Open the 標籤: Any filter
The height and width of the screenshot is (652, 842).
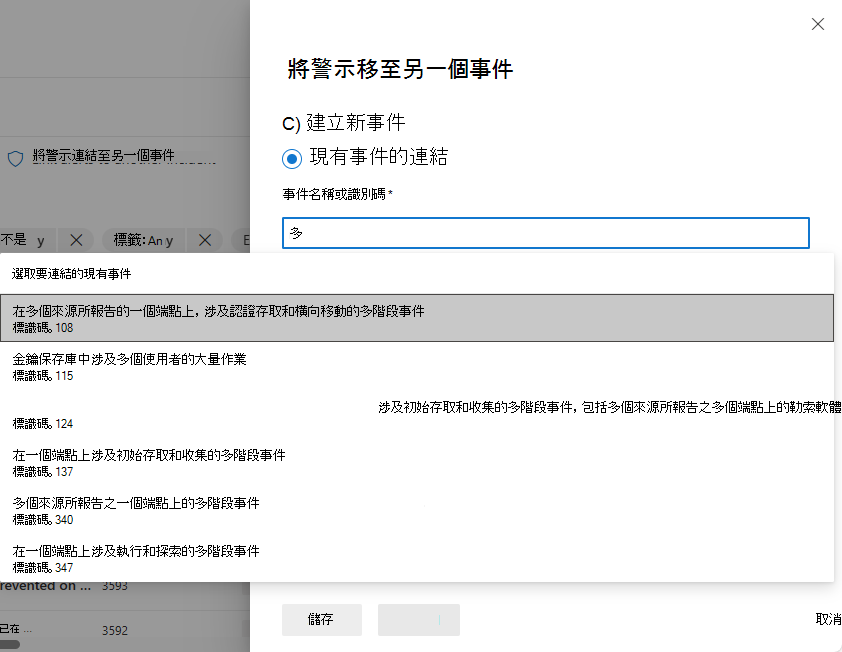tap(143, 240)
